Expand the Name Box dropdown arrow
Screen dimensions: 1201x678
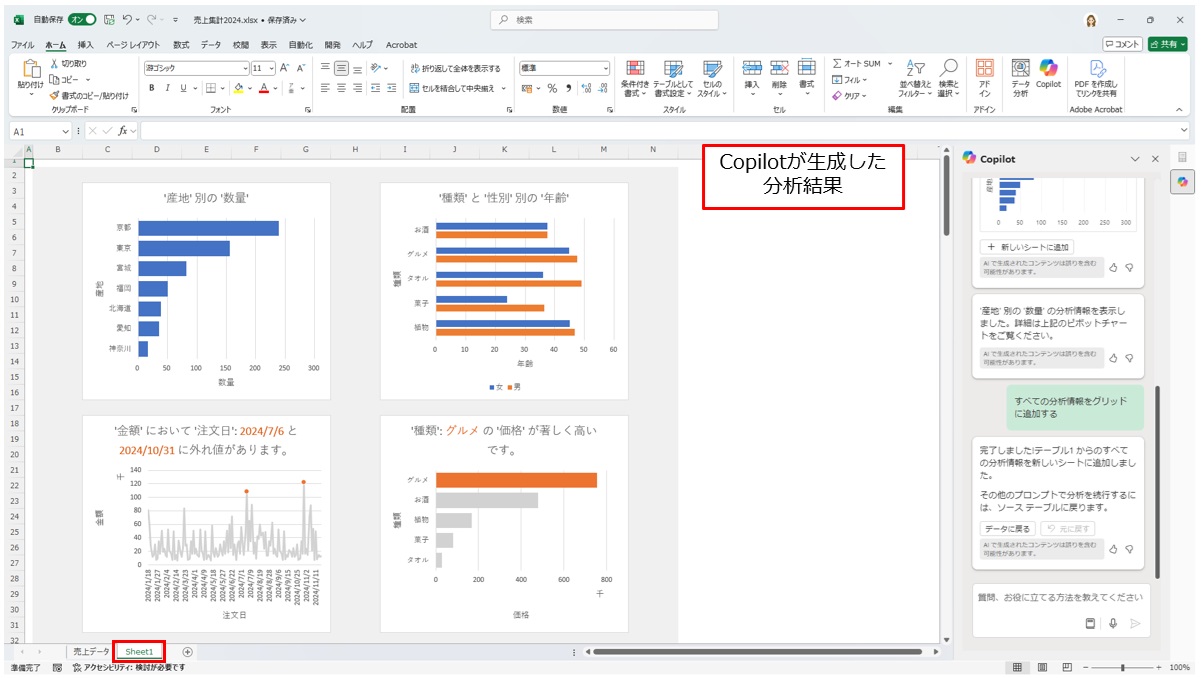click(66, 131)
